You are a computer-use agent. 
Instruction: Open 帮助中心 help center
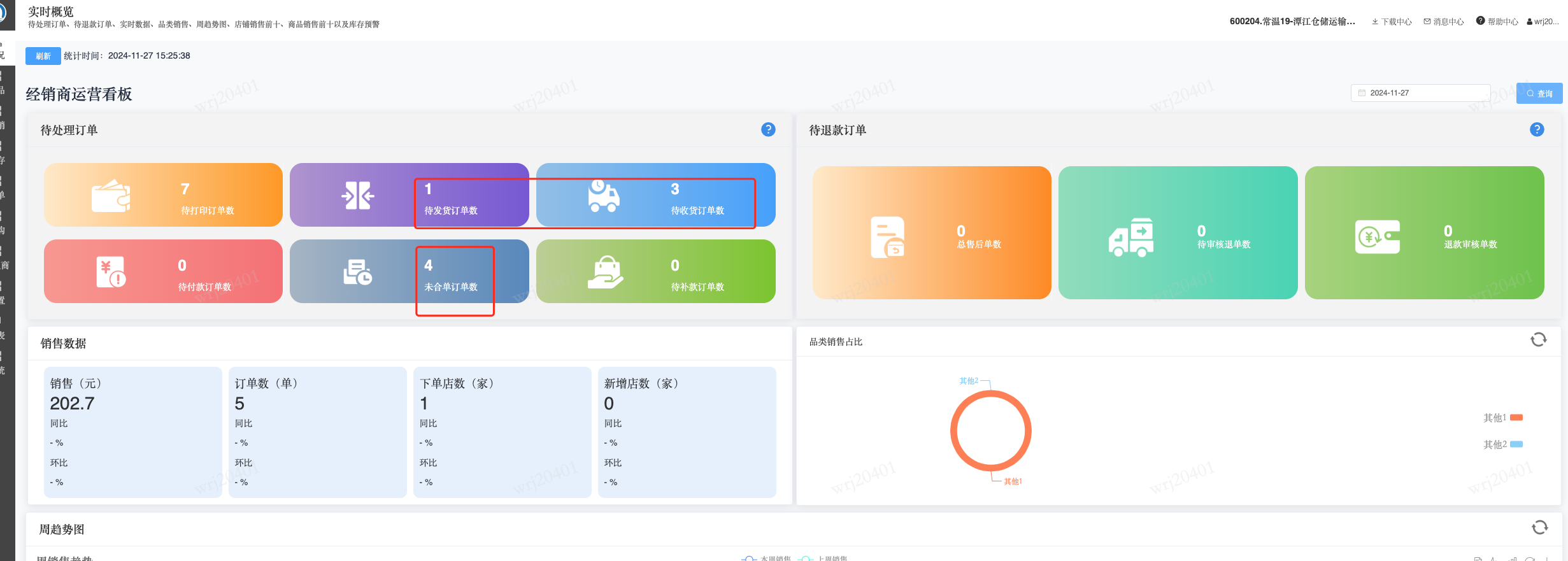1497,22
